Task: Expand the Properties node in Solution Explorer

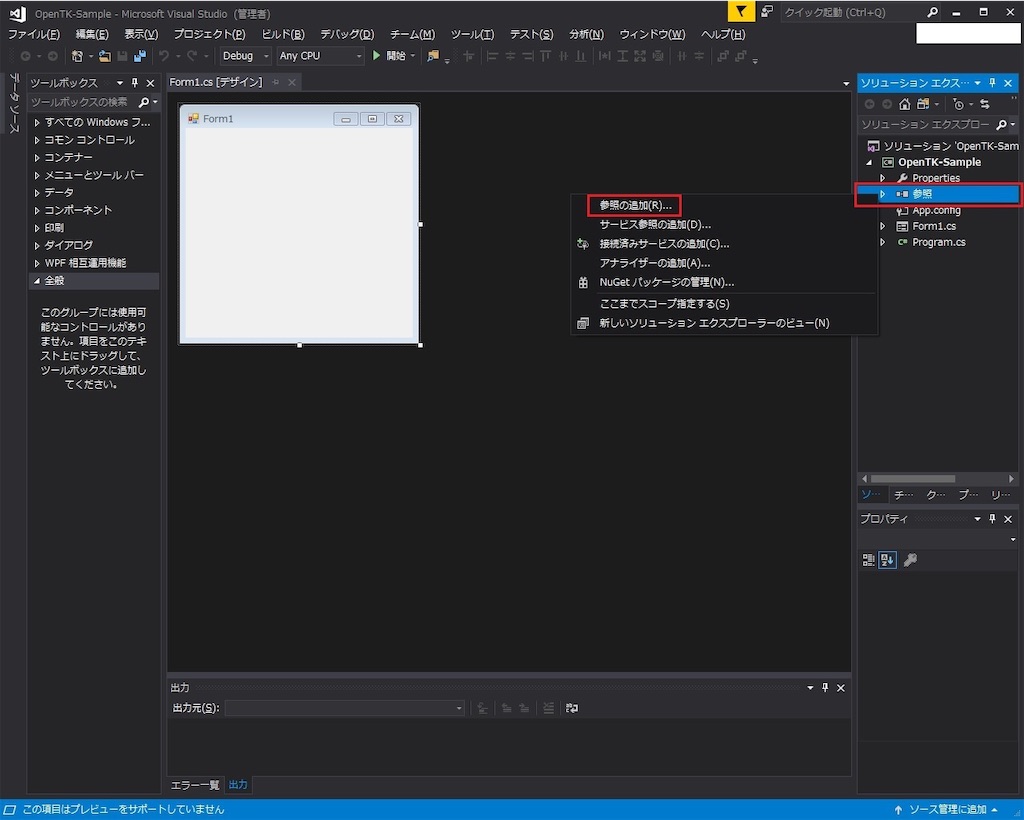Action: (882, 178)
